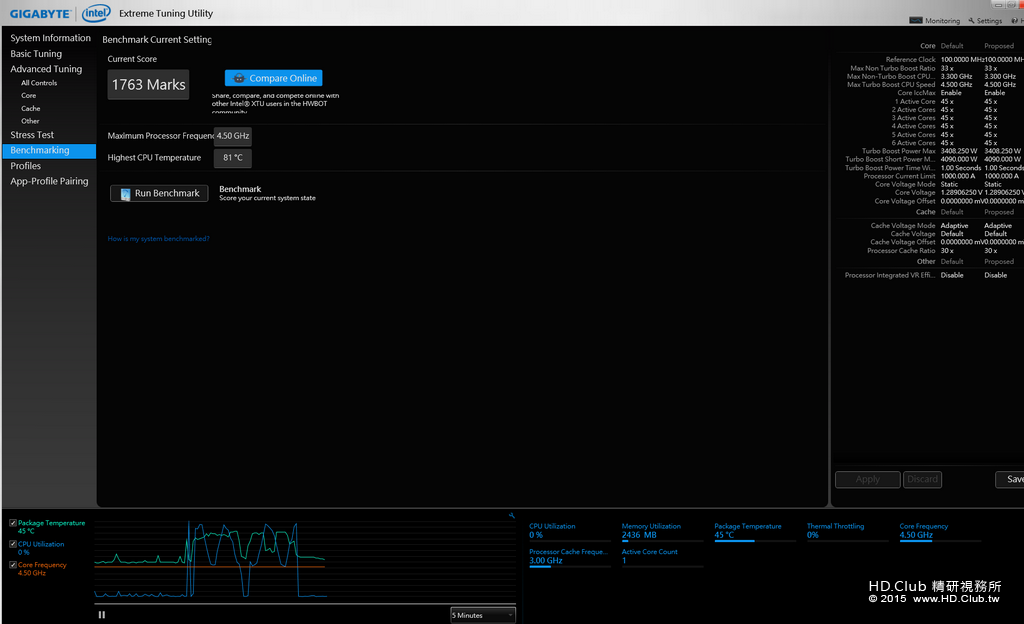Select Core under Advanced Tuning
This screenshot has height=624, width=1024.
coord(29,95)
